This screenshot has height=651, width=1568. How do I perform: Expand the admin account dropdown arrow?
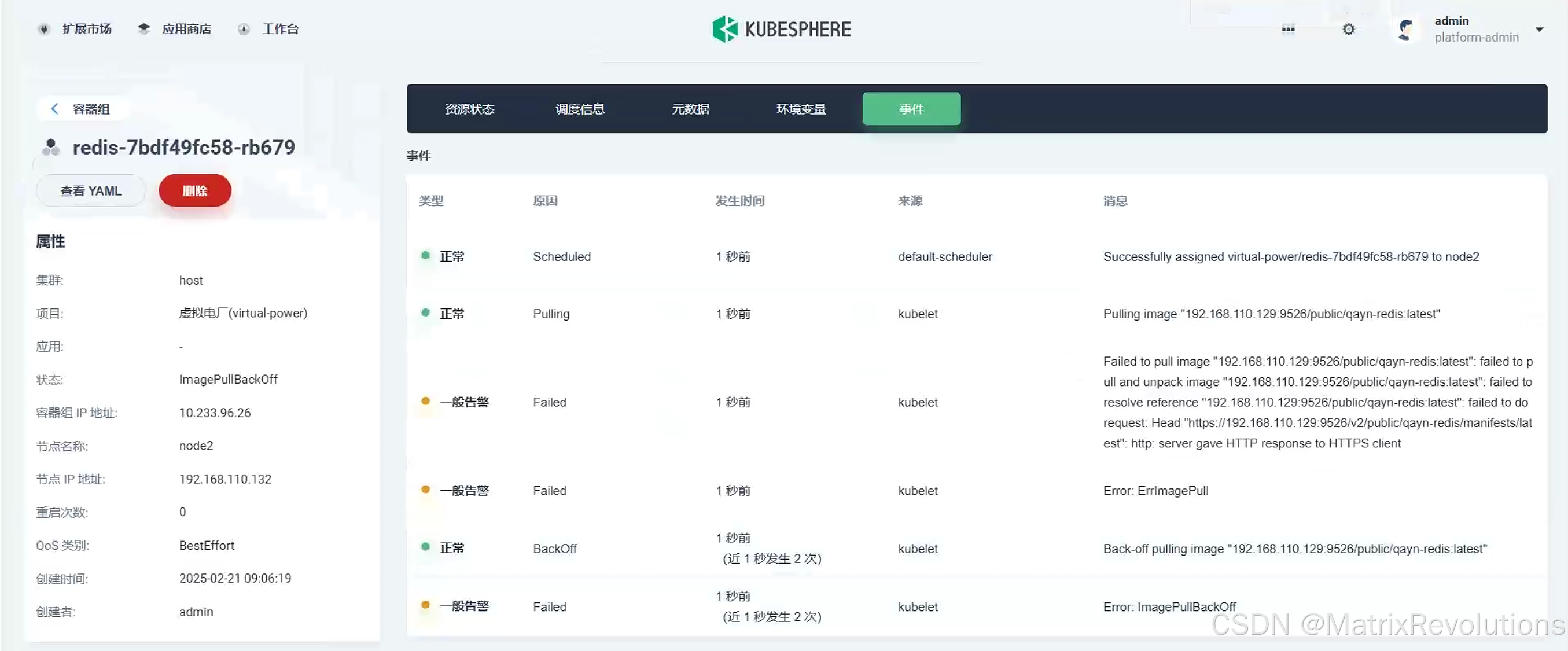point(1540,30)
